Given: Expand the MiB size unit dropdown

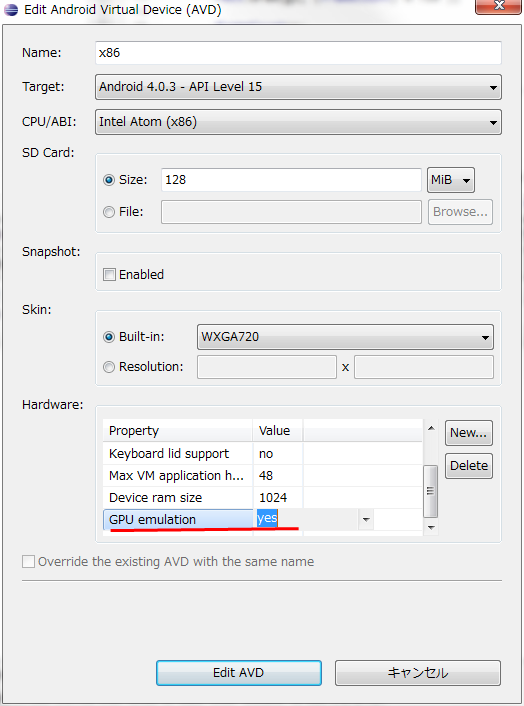Looking at the screenshot, I should coord(451,180).
